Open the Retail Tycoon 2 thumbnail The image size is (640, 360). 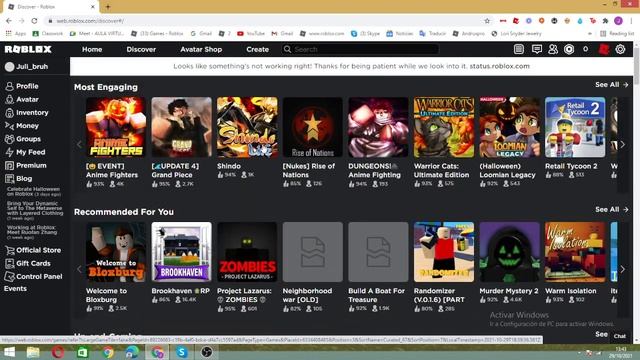coord(575,127)
